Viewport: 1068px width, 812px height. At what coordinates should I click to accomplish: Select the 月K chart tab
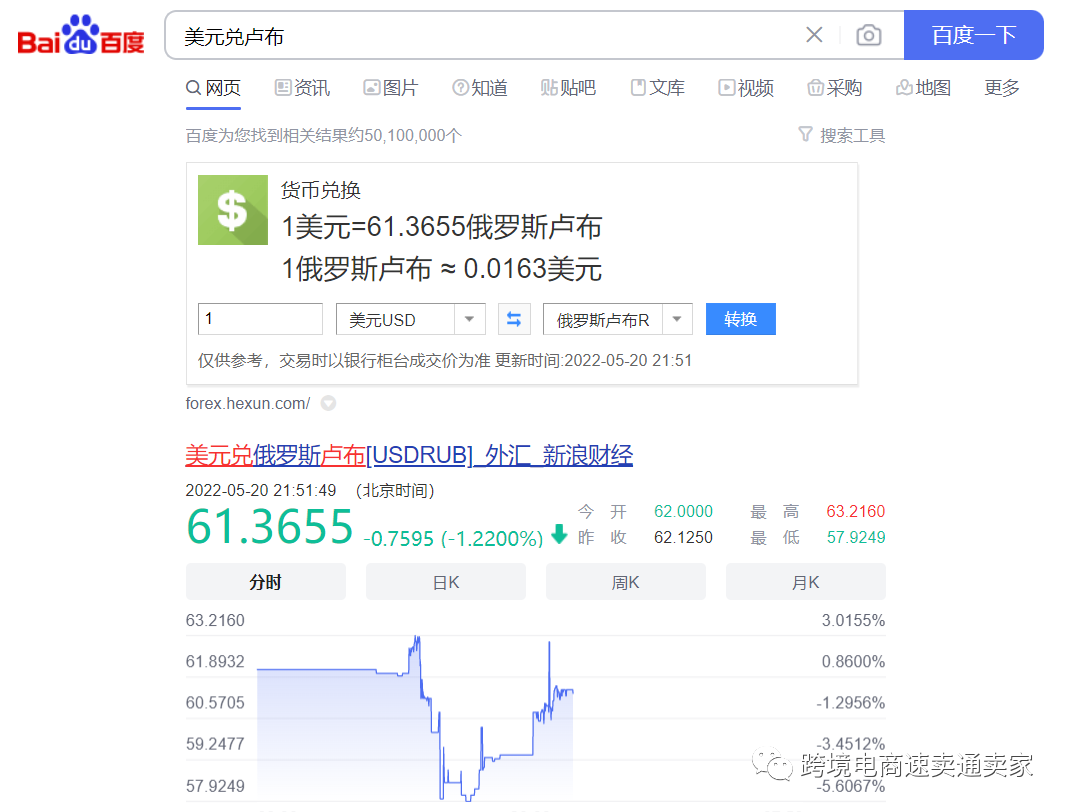pyautogui.click(x=805, y=581)
